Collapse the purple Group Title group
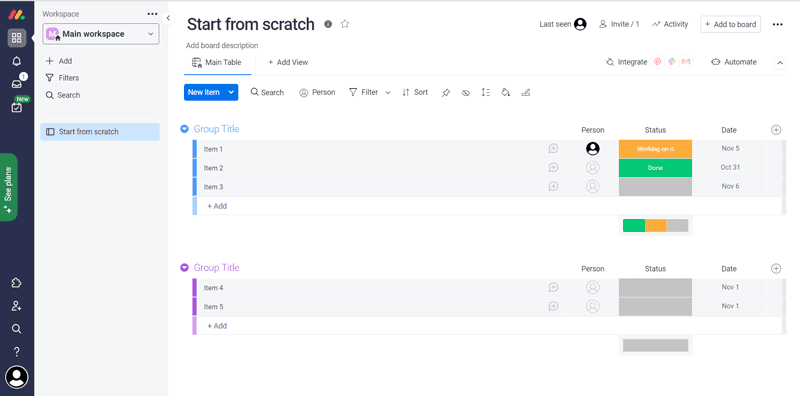Viewport: 800px width, 396px height. coord(185,268)
